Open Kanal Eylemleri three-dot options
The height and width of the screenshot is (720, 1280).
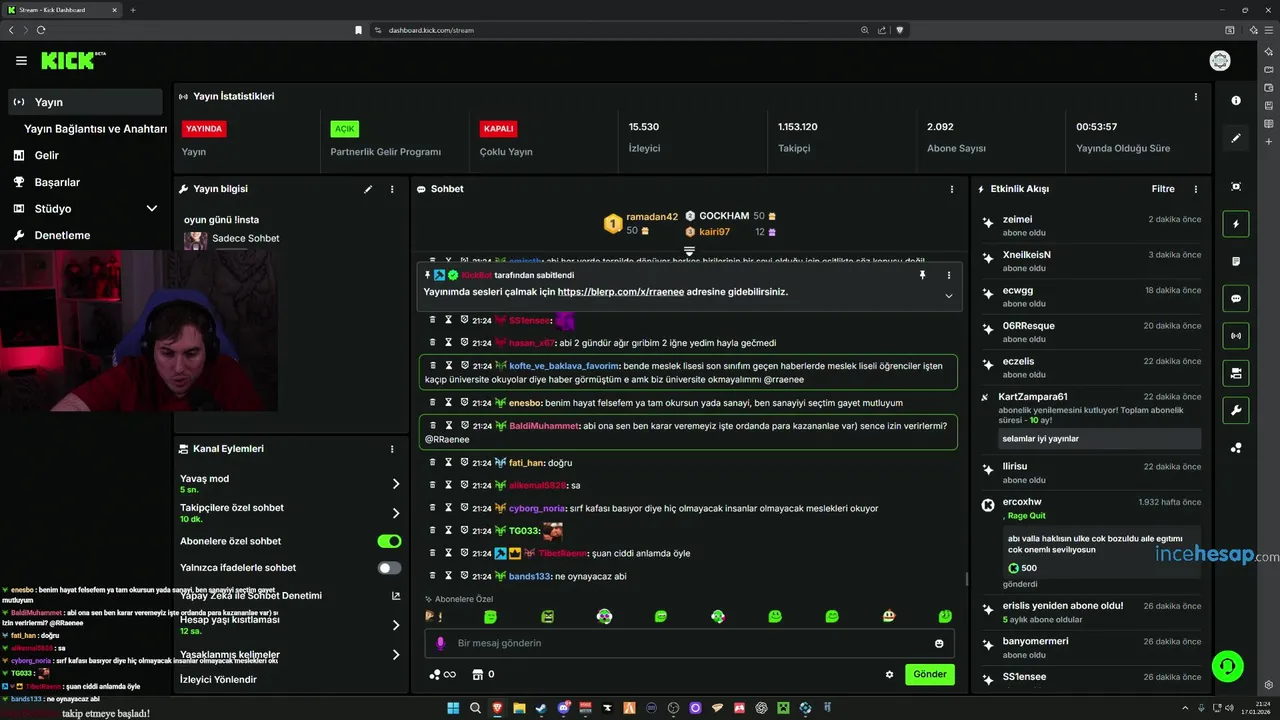392,449
